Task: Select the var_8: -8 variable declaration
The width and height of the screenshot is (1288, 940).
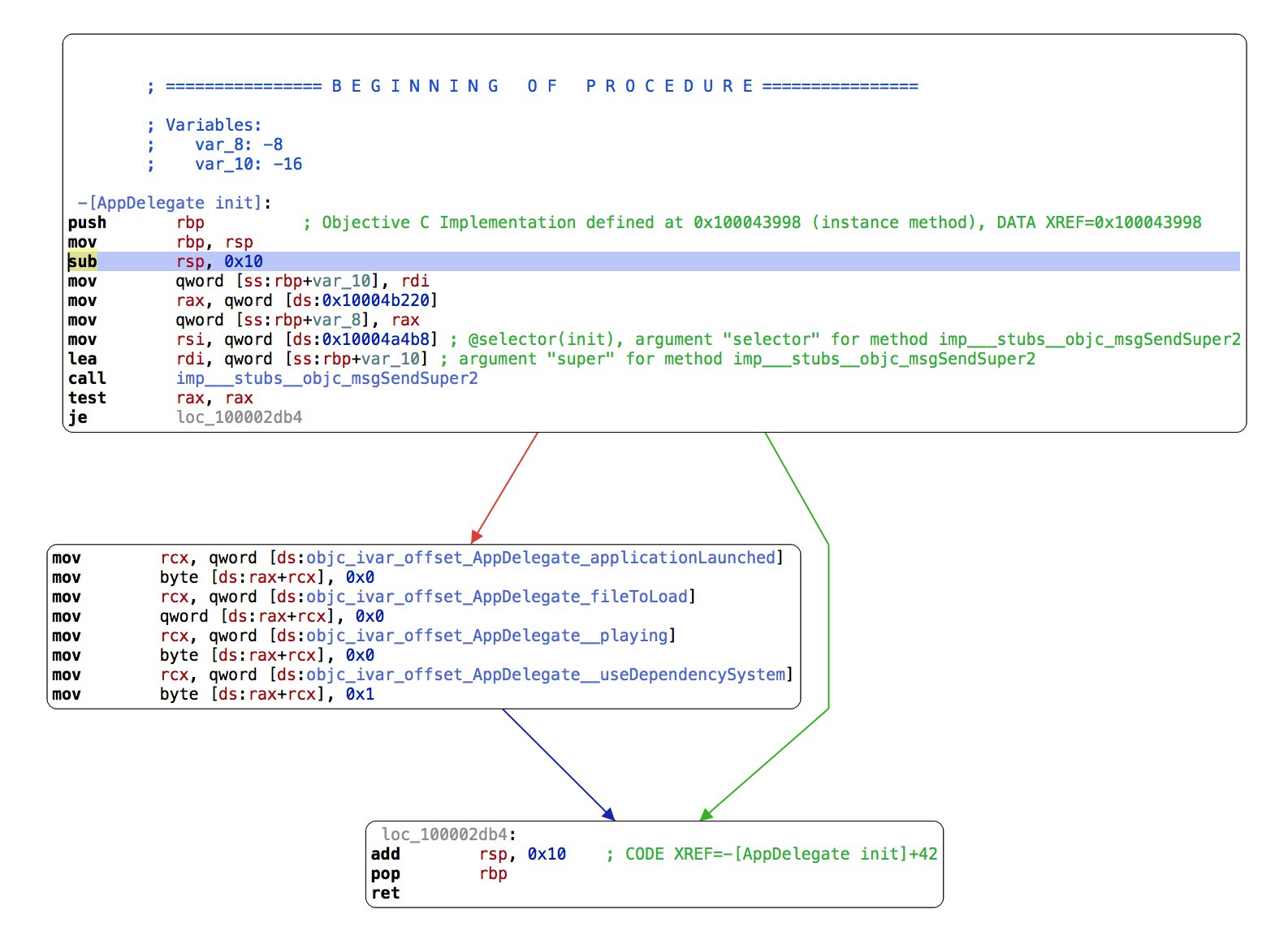Action: tap(238, 144)
